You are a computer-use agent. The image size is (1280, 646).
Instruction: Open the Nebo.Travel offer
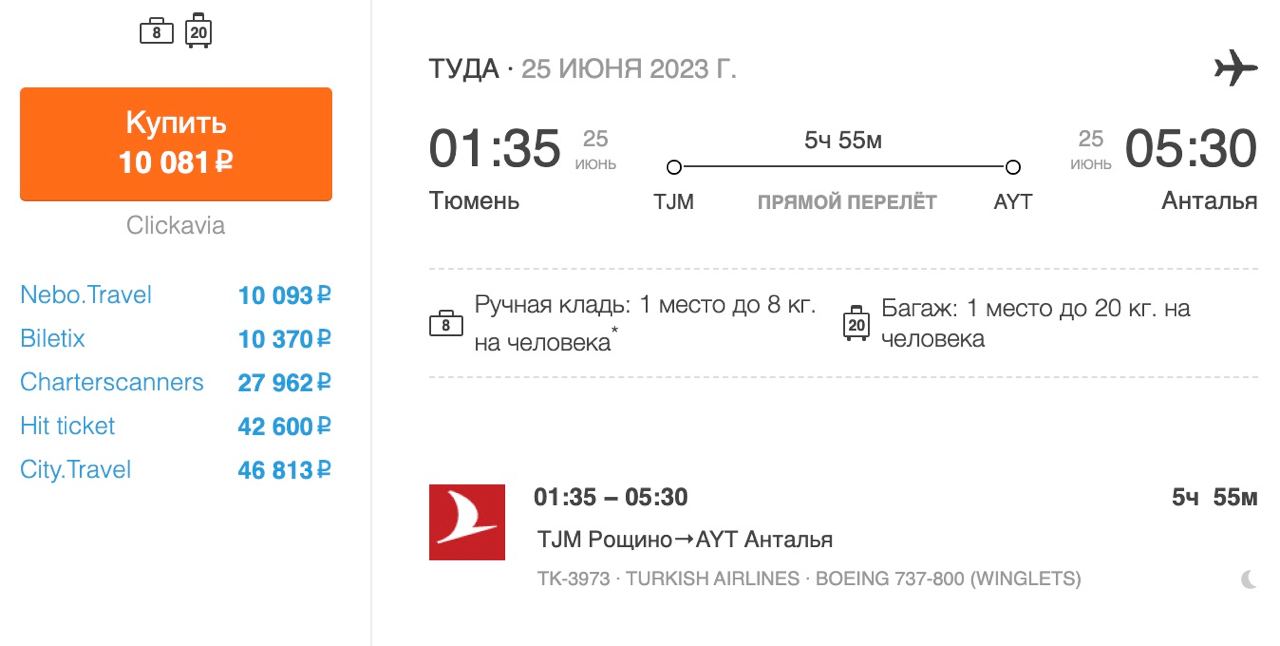pyautogui.click(x=86, y=295)
